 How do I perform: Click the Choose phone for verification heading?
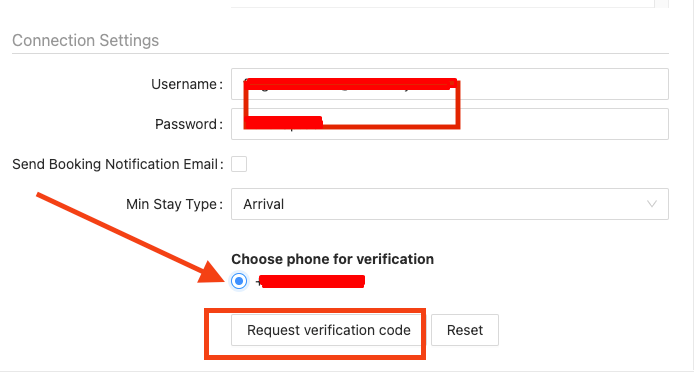(332, 259)
